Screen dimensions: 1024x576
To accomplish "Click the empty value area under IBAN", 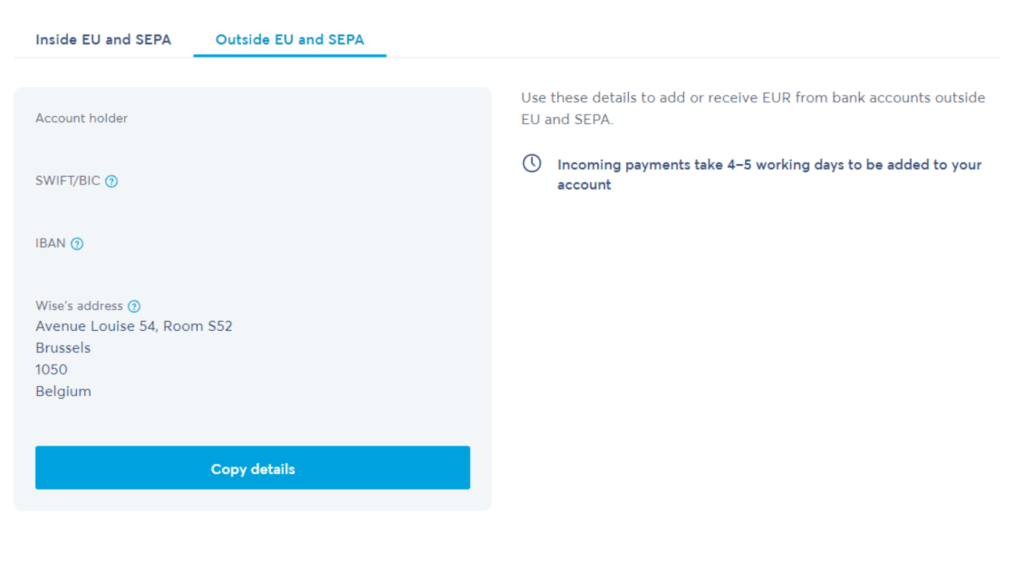I will click(x=253, y=265).
